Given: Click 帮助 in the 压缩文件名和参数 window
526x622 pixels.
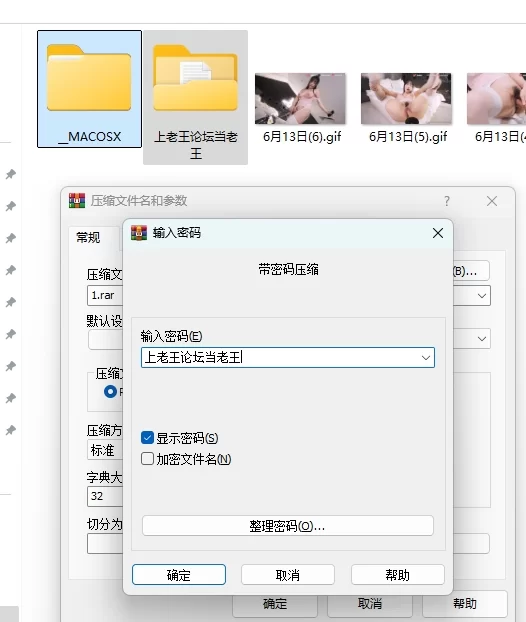Looking at the screenshot, I should 465,605.
